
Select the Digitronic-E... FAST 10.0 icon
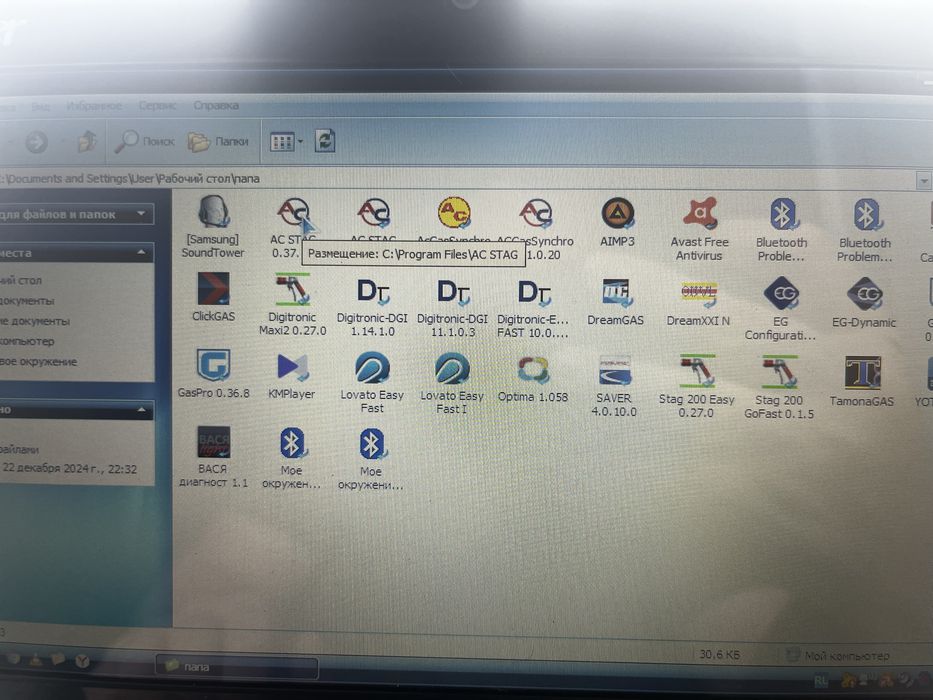click(533, 308)
